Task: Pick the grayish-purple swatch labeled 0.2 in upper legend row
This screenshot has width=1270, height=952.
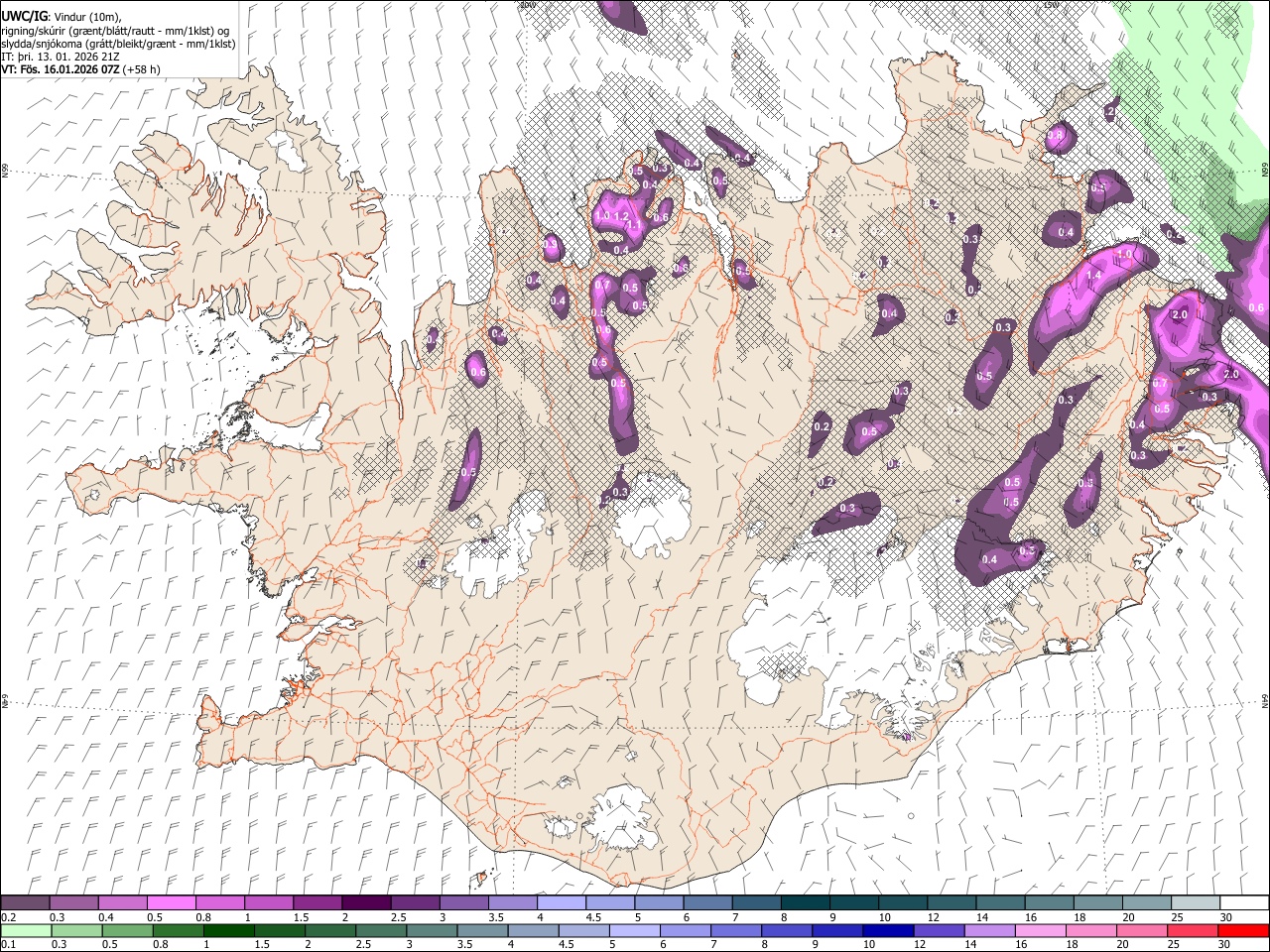Action: (x=26, y=902)
